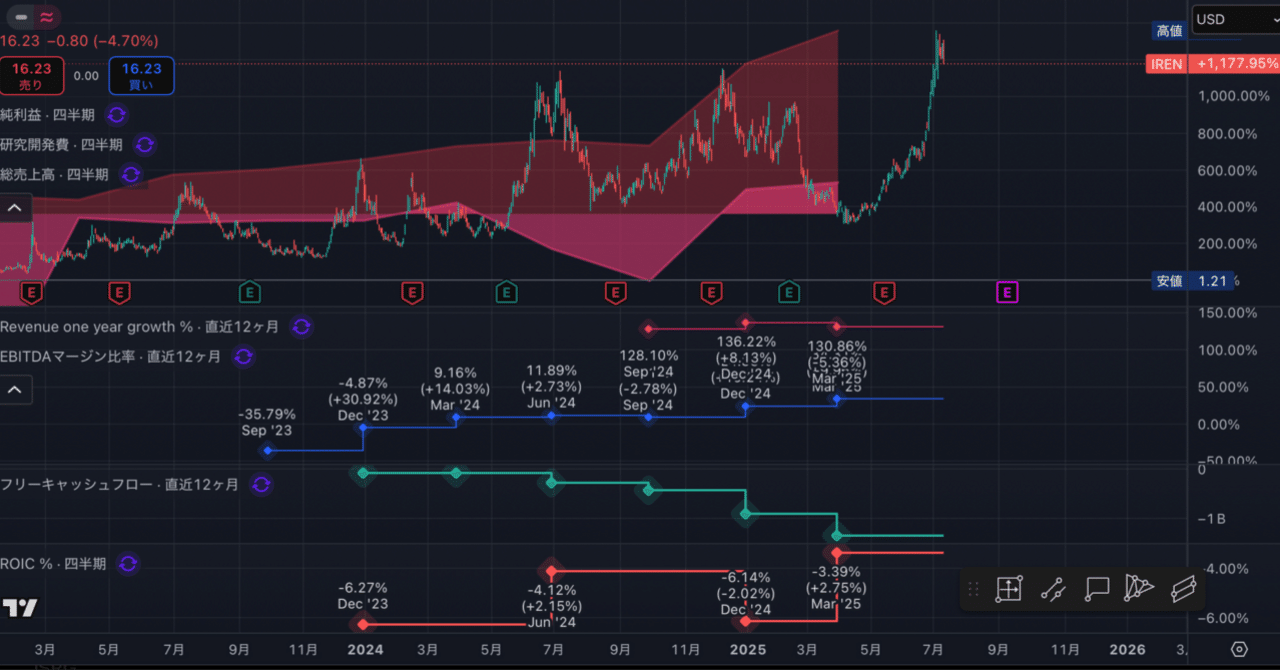The height and width of the screenshot is (670, 1280).
Task: Click the refresh icon beside フリーキャッシュフロー
Action: click(x=261, y=484)
